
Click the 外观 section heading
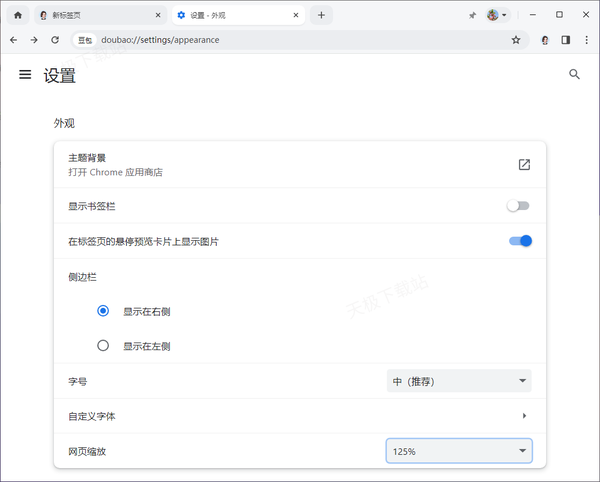click(64, 123)
